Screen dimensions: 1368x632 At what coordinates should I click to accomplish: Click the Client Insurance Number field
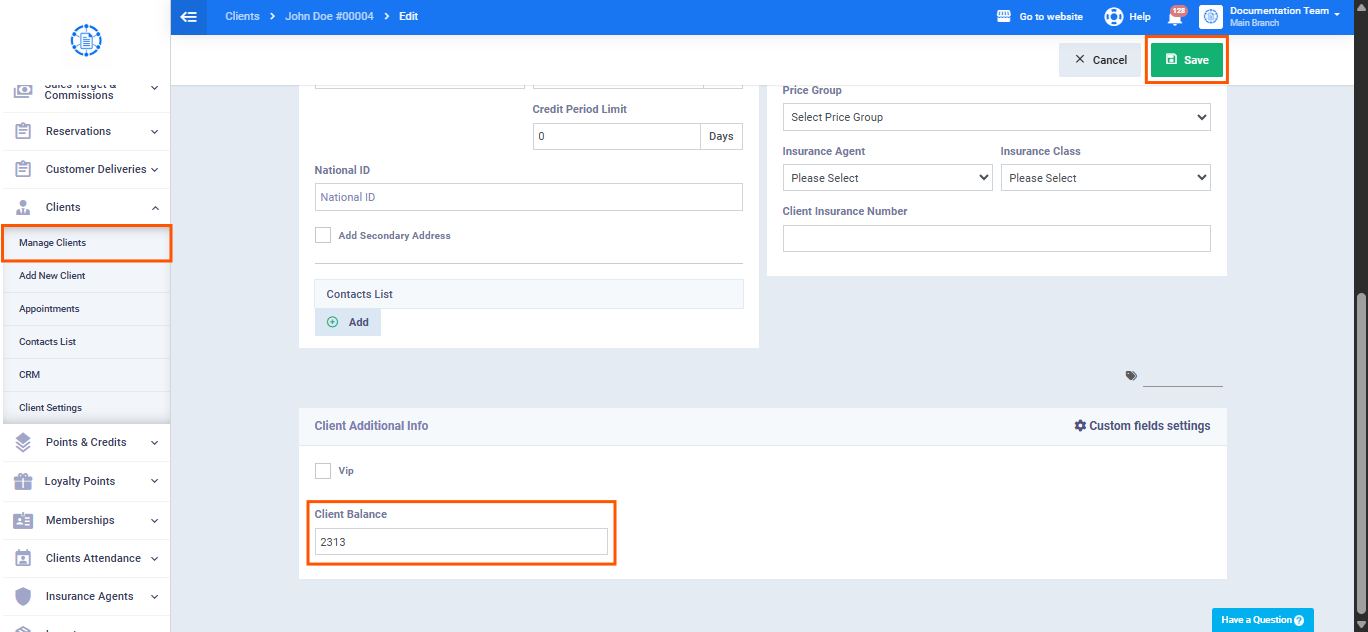point(996,238)
